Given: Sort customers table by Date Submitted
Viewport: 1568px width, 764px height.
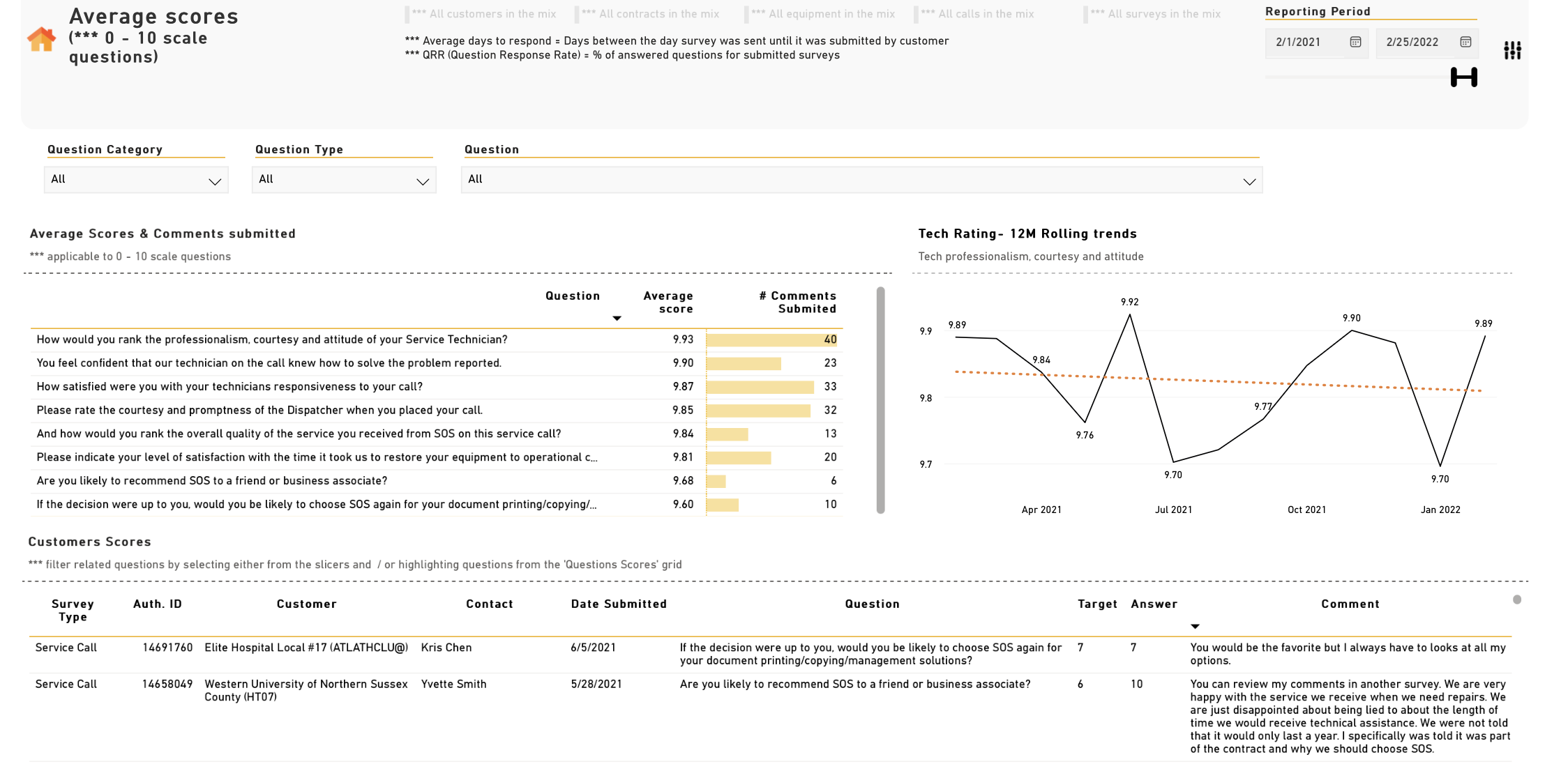Looking at the screenshot, I should coord(619,604).
